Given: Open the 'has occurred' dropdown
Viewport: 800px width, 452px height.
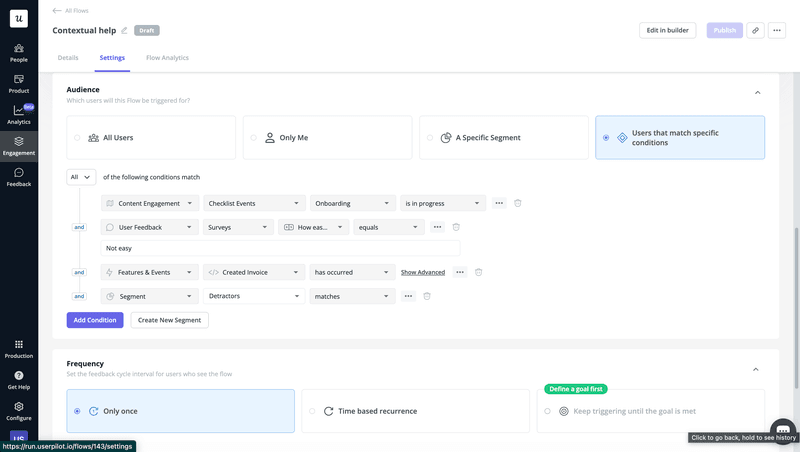Looking at the screenshot, I should pos(353,272).
